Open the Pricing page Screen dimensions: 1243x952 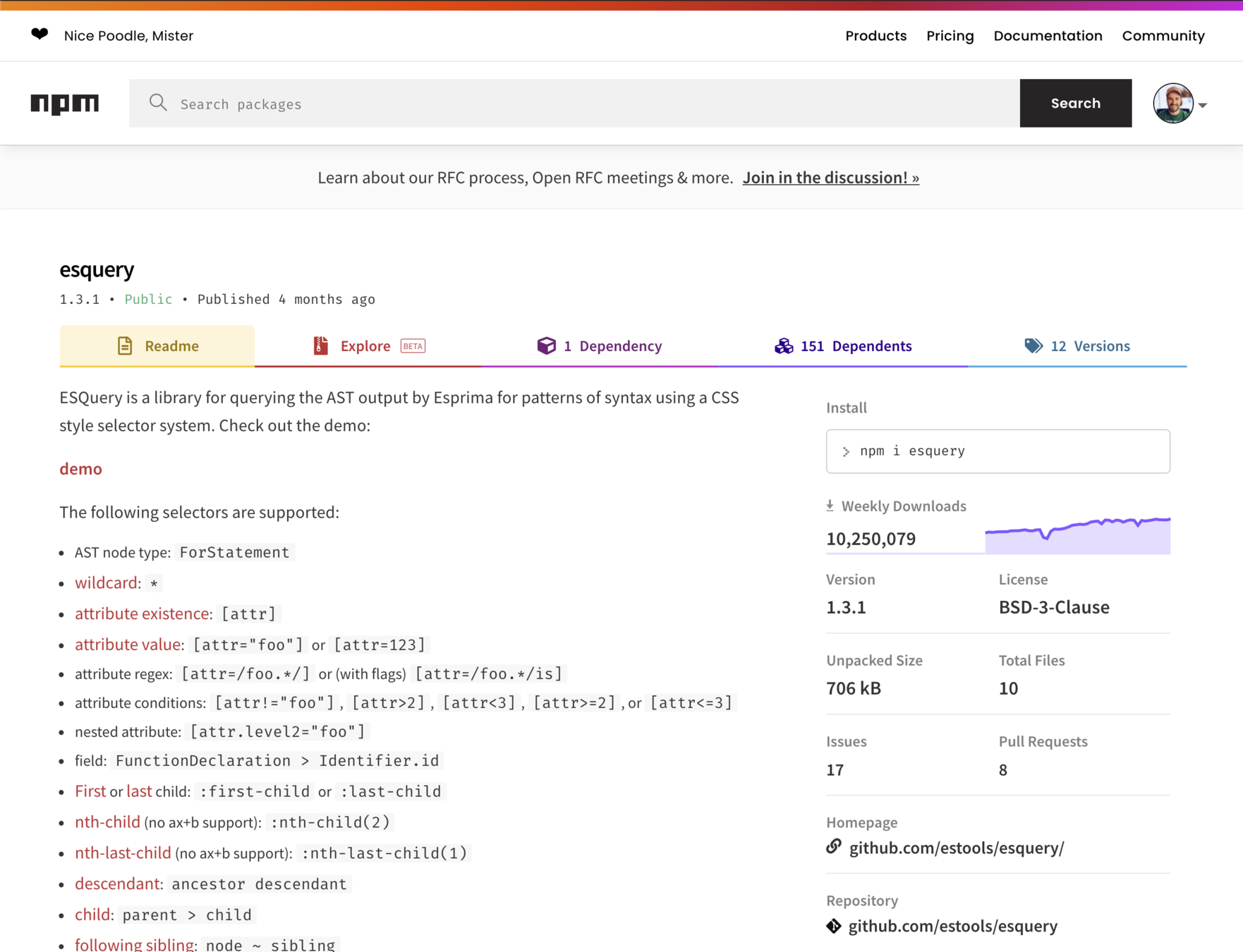click(950, 36)
